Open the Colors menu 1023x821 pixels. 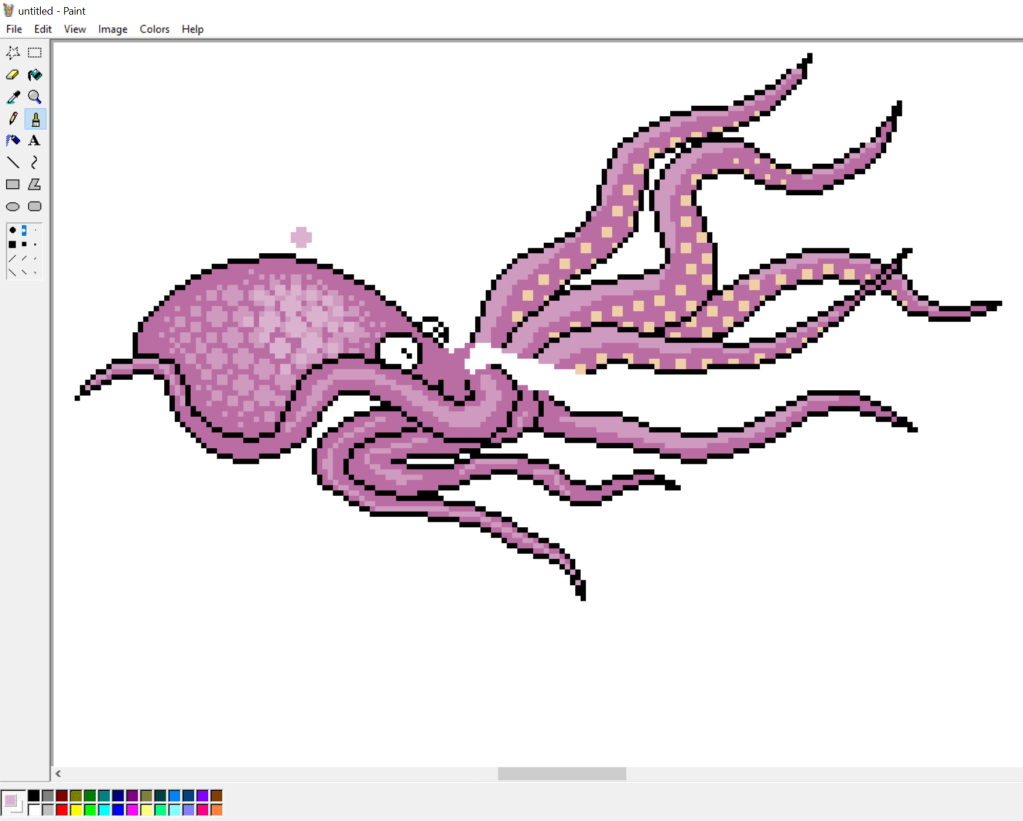pos(154,29)
